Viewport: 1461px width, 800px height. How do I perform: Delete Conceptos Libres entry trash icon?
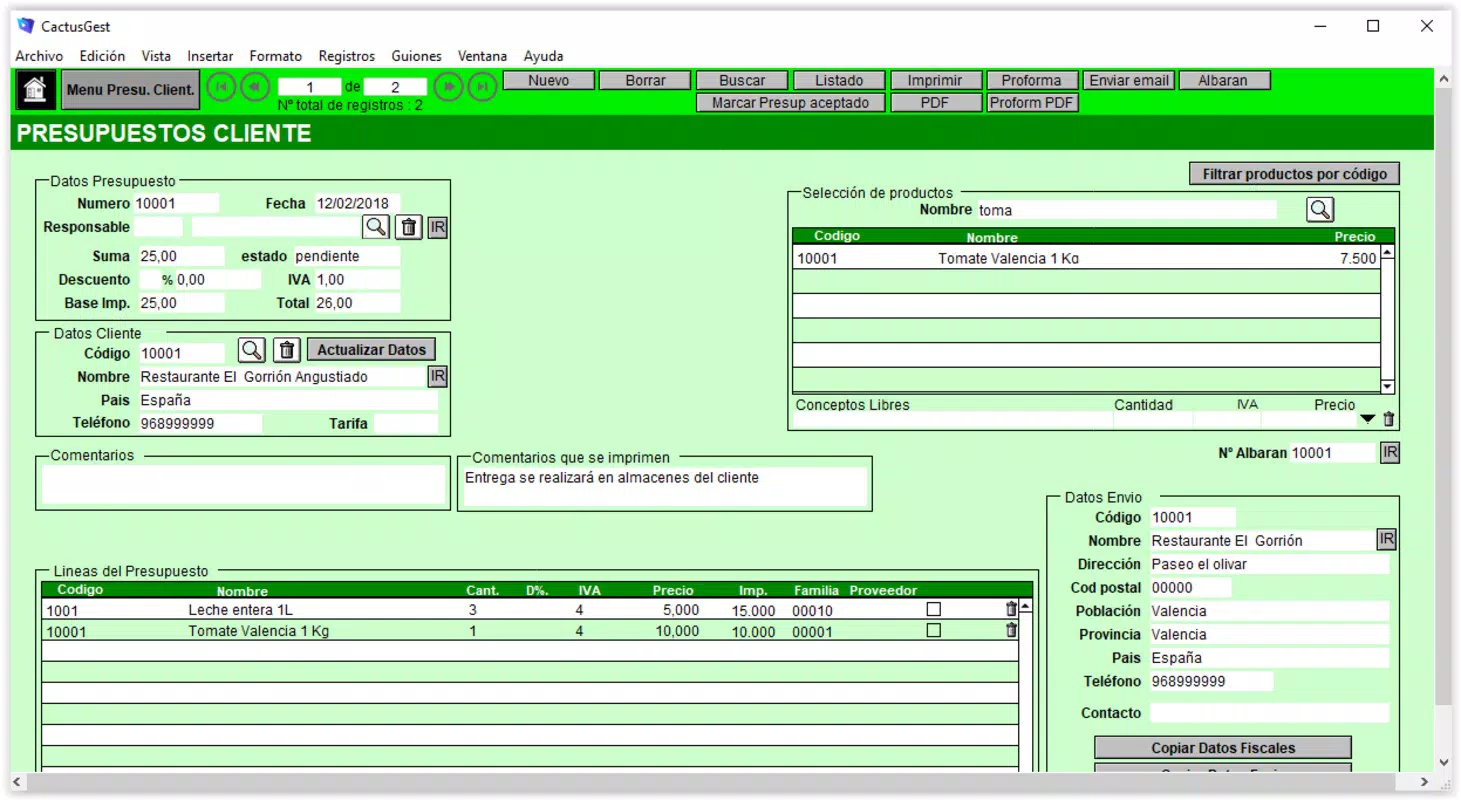click(x=1388, y=419)
